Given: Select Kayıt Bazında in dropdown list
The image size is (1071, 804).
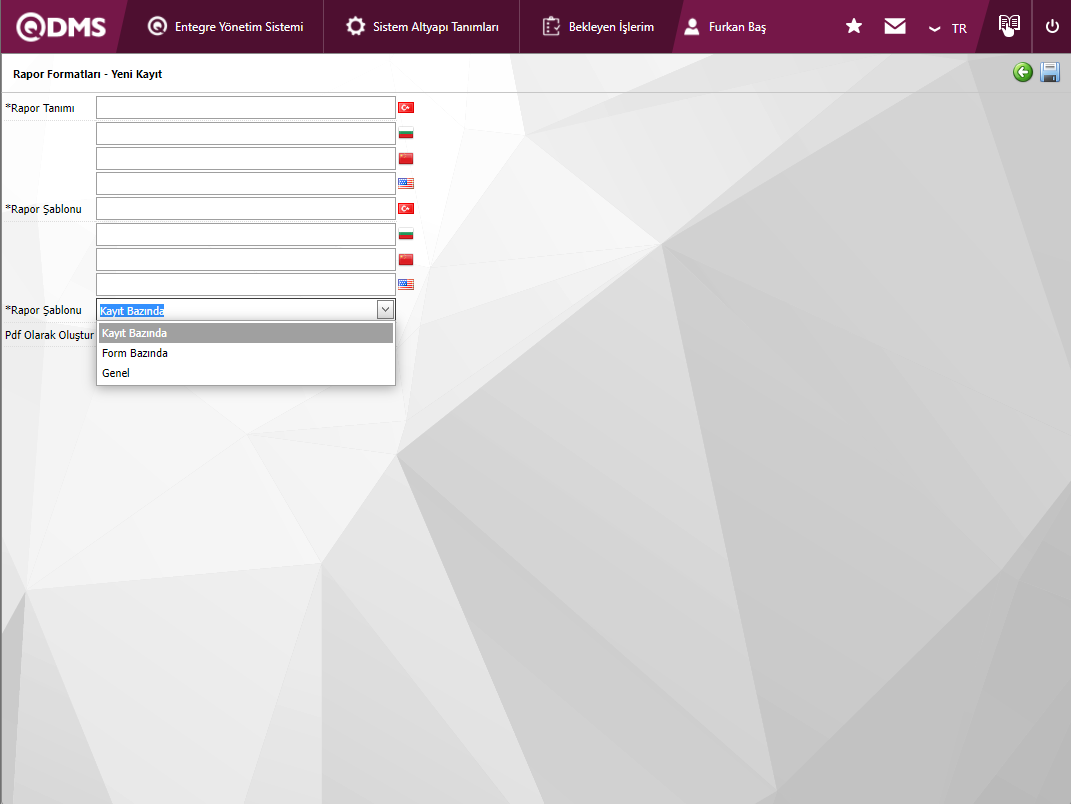Looking at the screenshot, I should pyautogui.click(x=246, y=333).
